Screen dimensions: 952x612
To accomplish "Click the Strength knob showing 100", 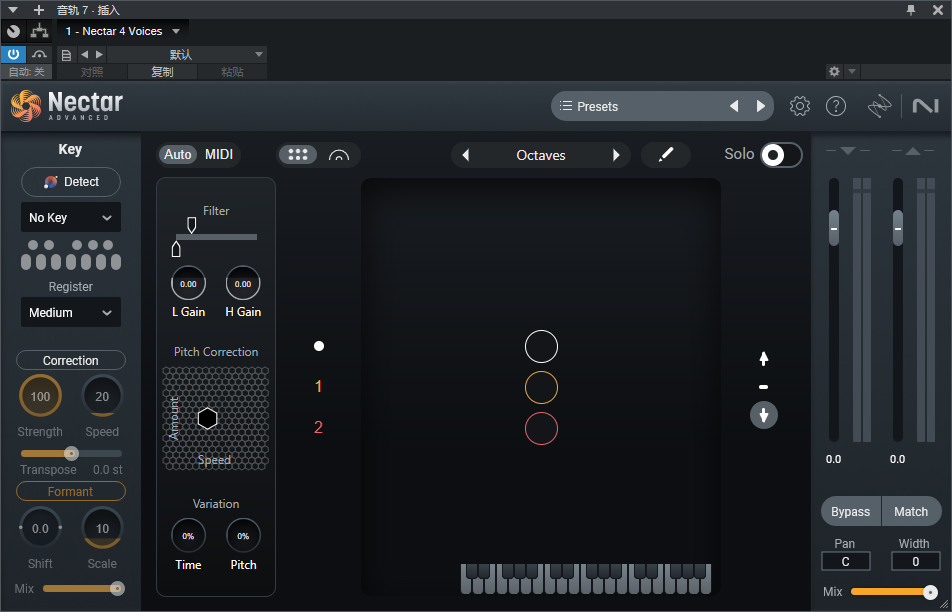I will (40, 396).
